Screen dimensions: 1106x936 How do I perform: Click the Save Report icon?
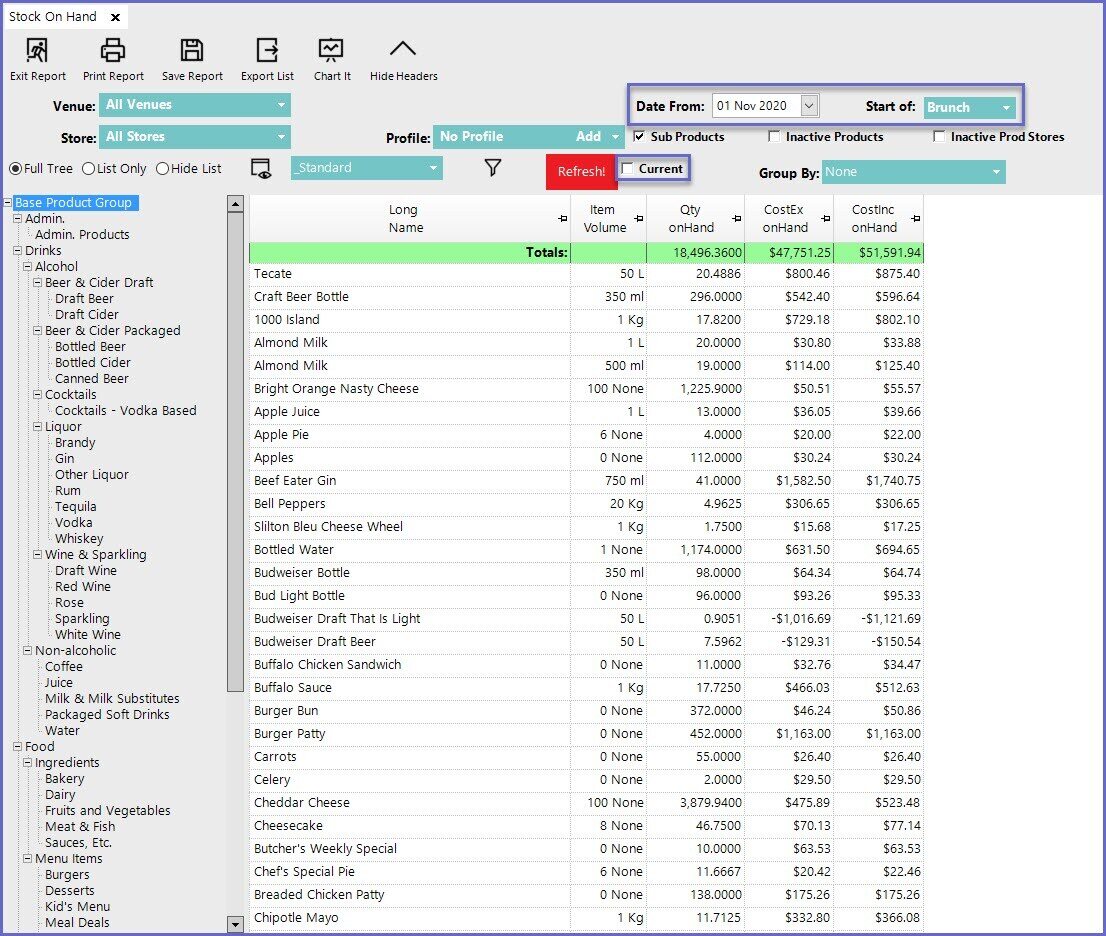pyautogui.click(x=192, y=50)
